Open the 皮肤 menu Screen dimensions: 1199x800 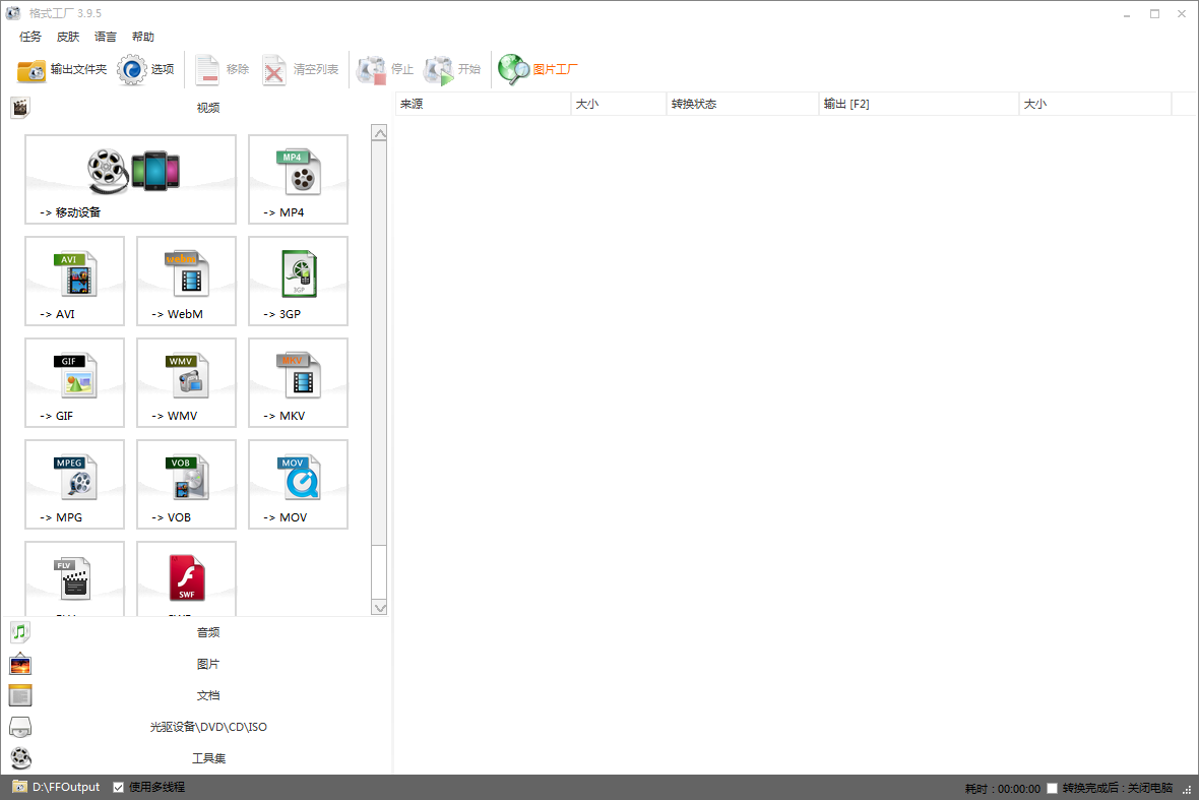[x=68, y=37]
